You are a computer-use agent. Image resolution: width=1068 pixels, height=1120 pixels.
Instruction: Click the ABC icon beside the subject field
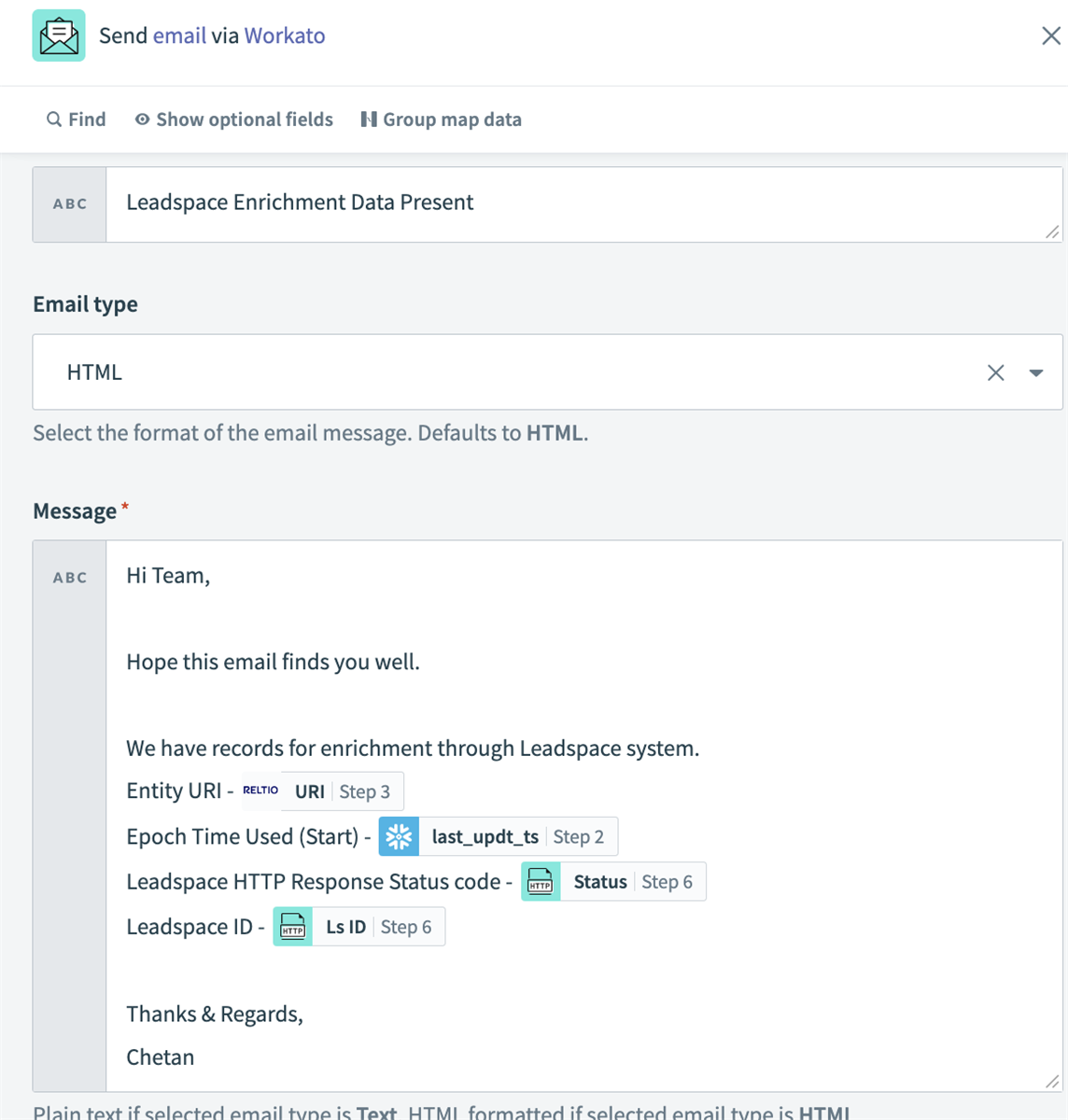tap(69, 203)
